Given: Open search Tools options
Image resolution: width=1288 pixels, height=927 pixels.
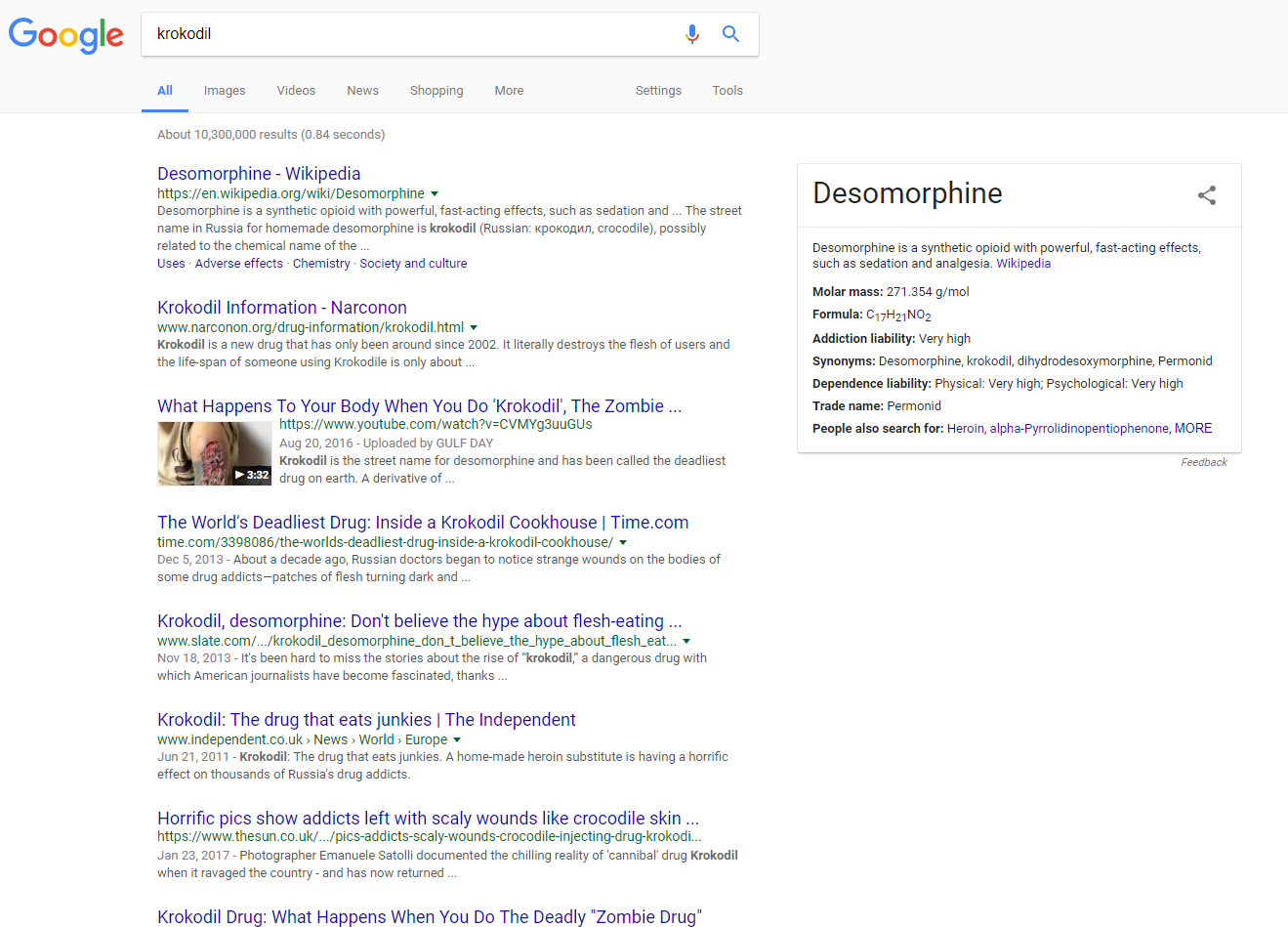Looking at the screenshot, I should click(x=727, y=91).
